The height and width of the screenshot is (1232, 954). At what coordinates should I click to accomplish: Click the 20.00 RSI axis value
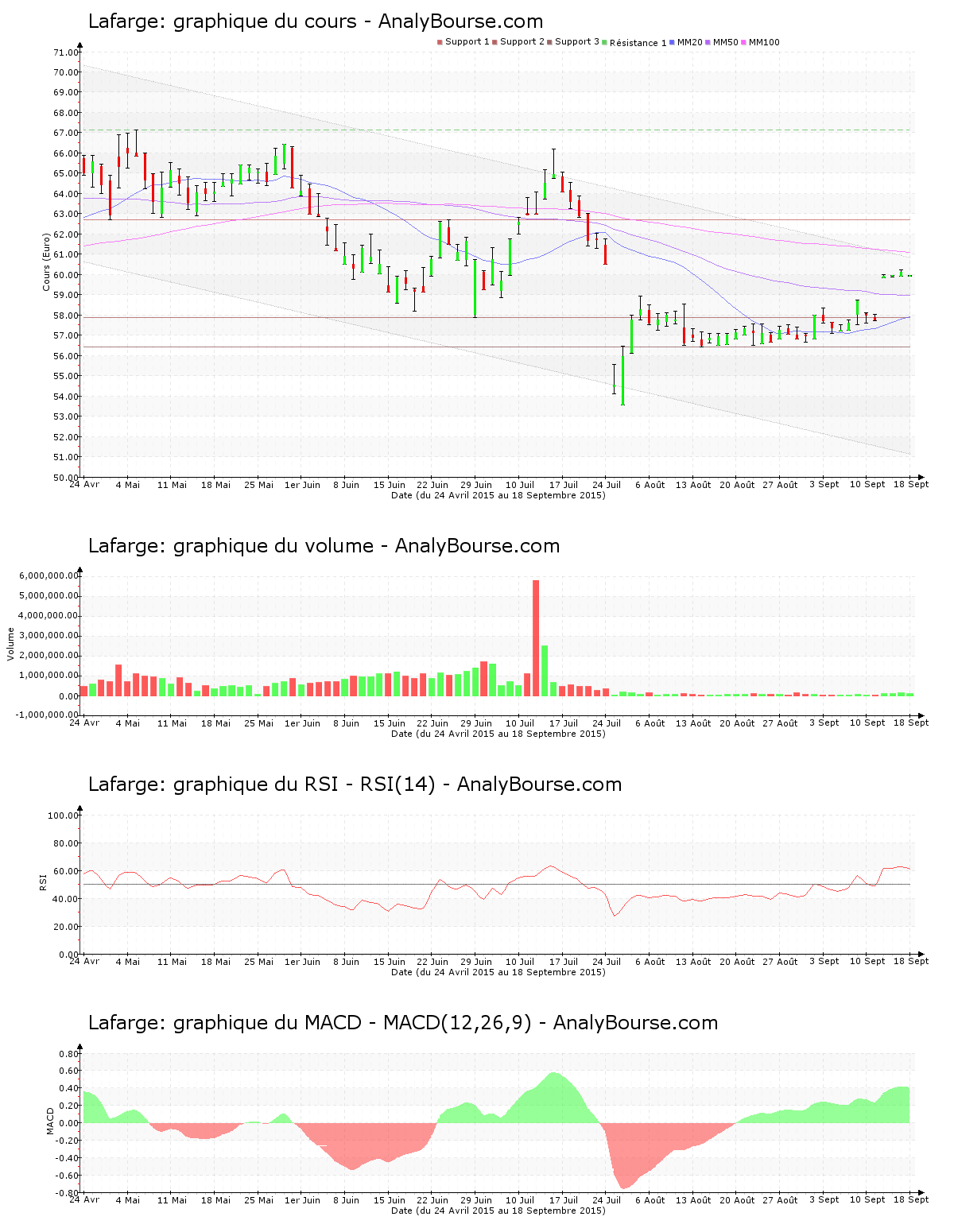click(65, 927)
